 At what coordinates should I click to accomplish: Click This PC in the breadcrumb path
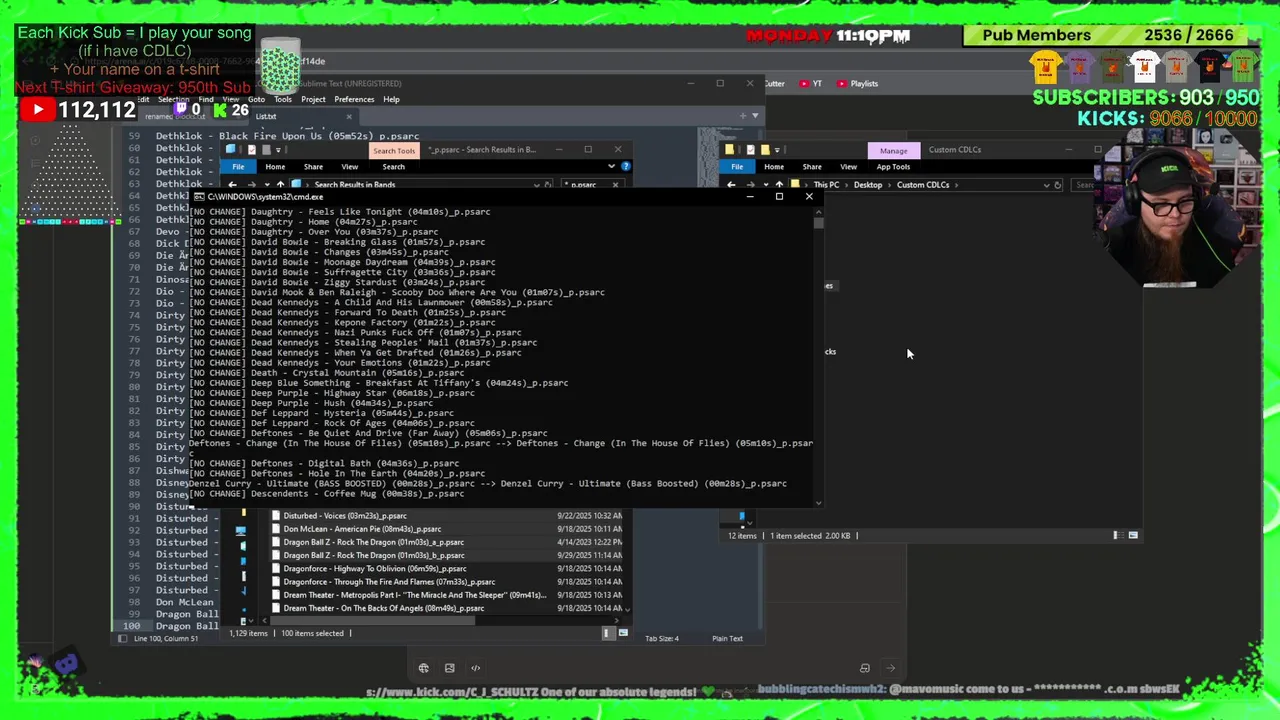[x=826, y=185]
